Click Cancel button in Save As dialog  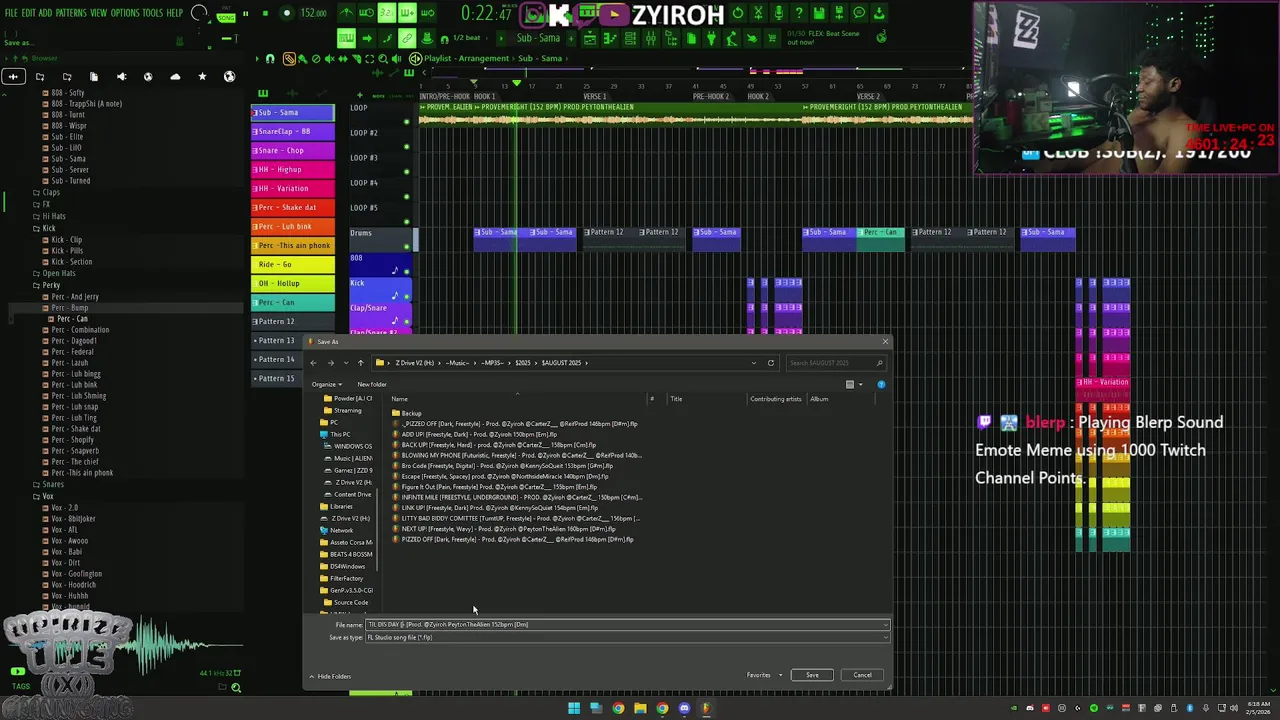pos(862,675)
